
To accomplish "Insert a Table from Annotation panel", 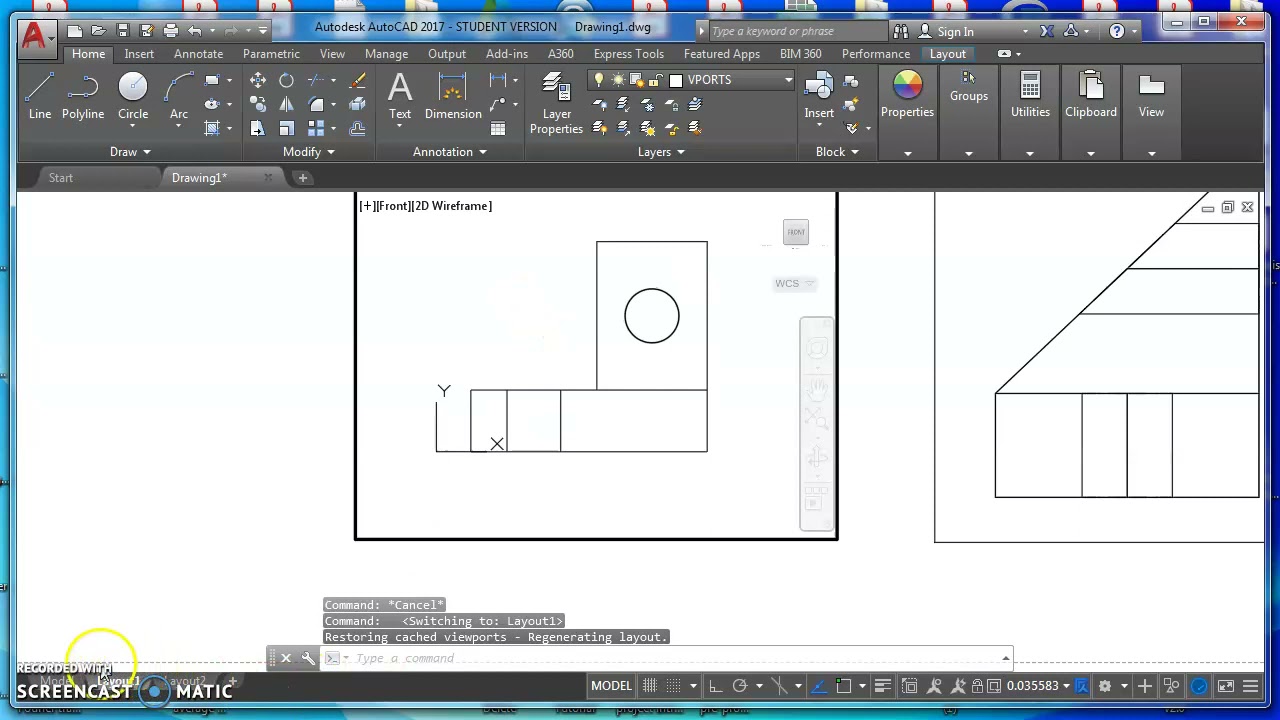I will 498,128.
